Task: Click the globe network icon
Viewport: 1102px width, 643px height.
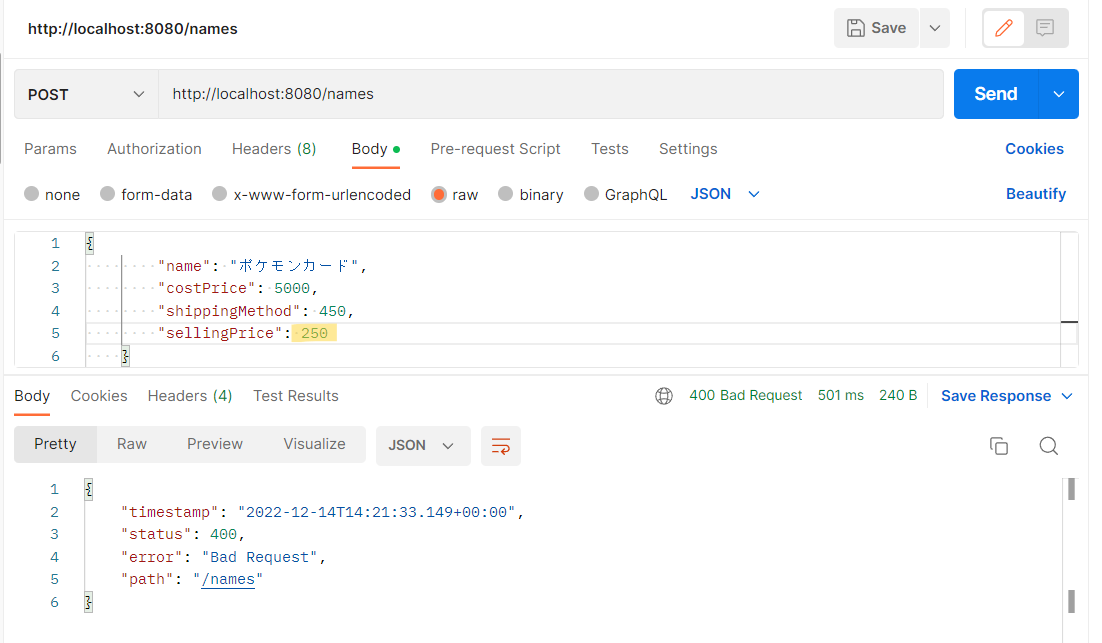Action: click(x=663, y=396)
